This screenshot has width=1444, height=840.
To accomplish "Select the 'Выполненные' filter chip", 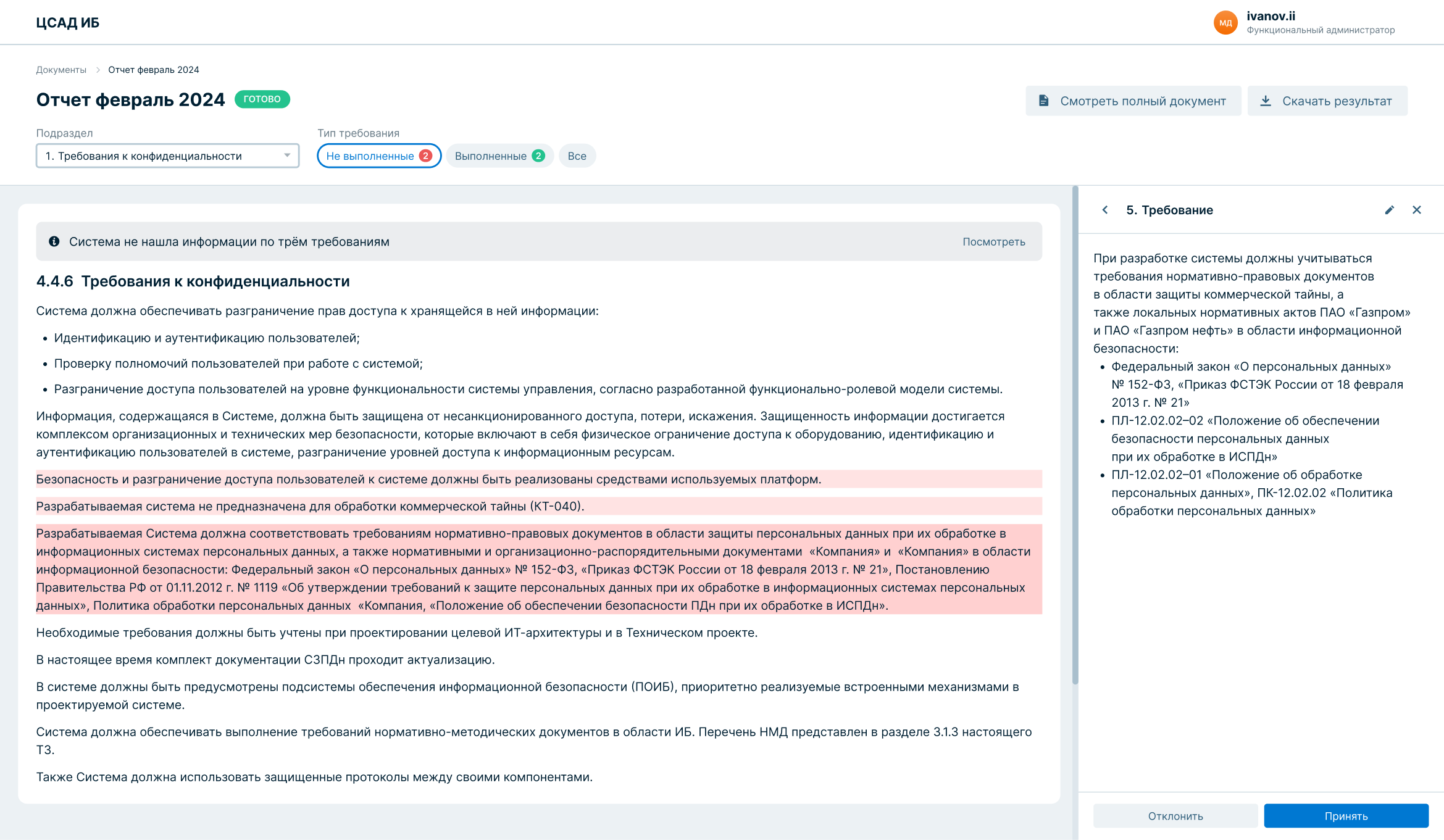I will click(x=499, y=156).
